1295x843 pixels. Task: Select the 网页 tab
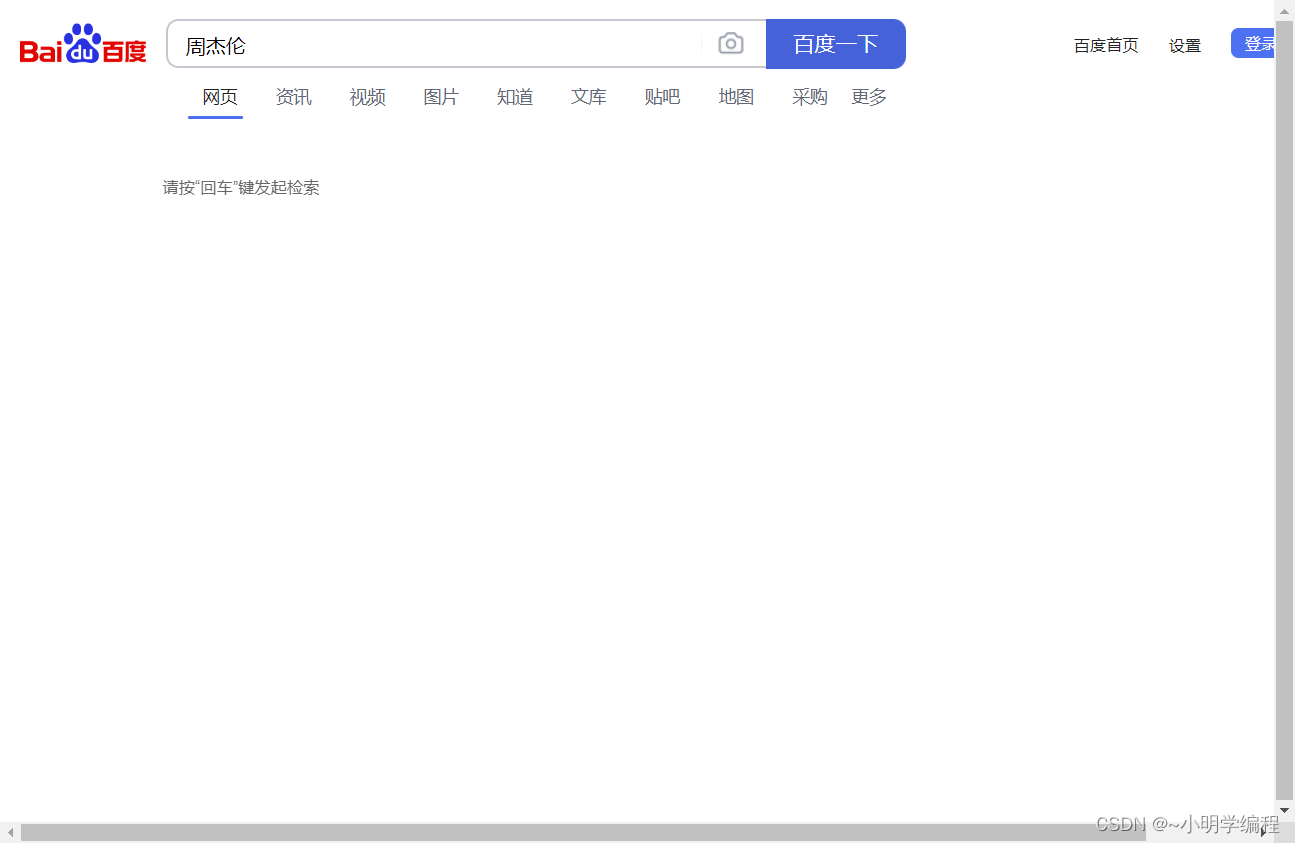pos(220,97)
